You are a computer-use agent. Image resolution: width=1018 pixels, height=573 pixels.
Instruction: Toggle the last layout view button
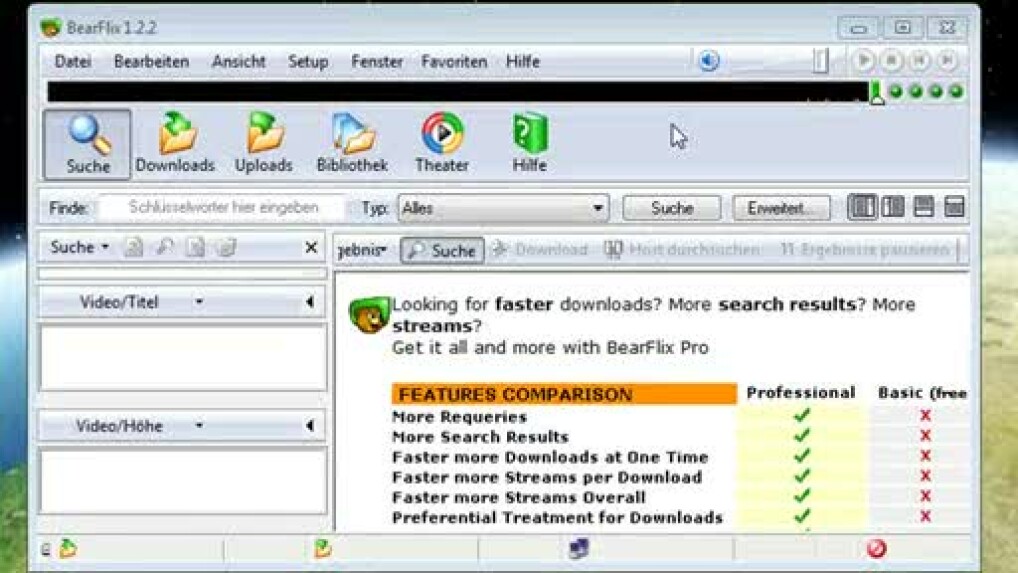pyautogui.click(x=954, y=207)
